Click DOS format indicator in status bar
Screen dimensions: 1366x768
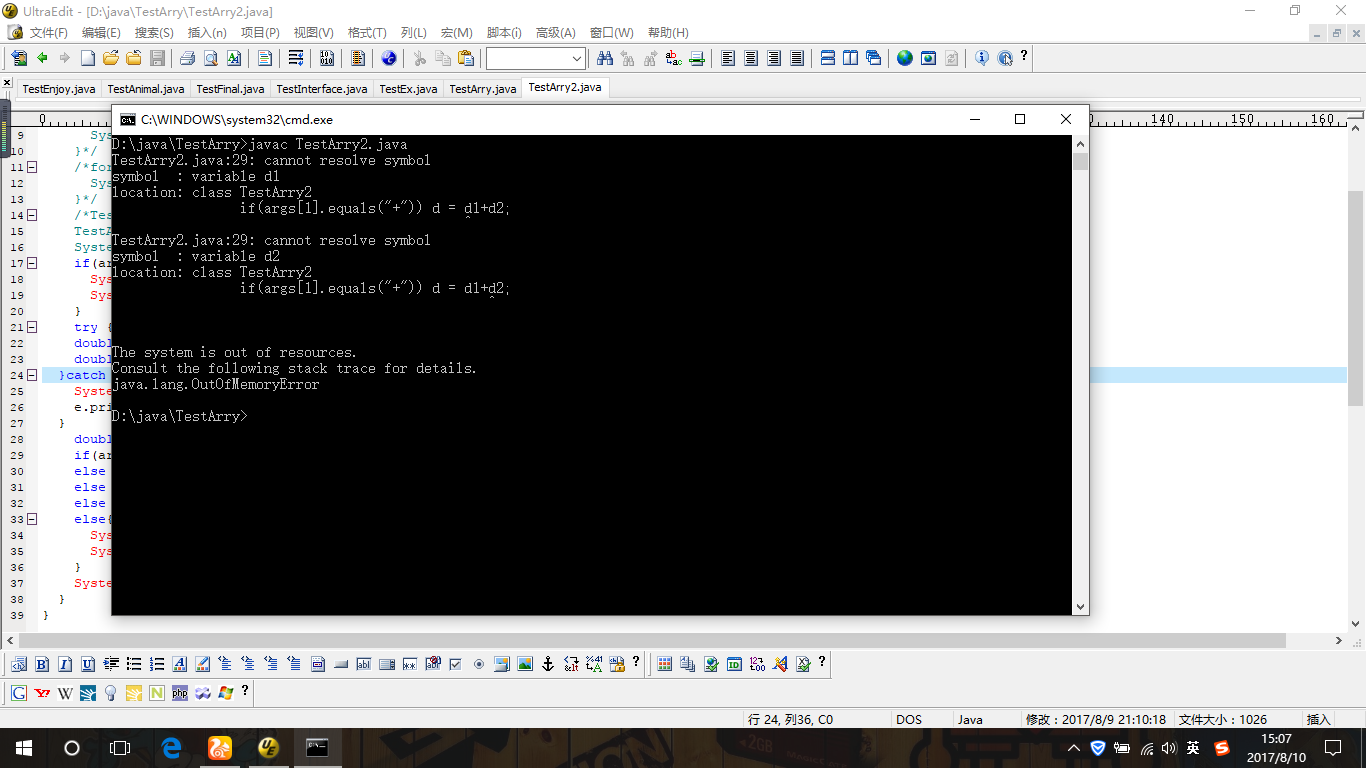coord(909,719)
